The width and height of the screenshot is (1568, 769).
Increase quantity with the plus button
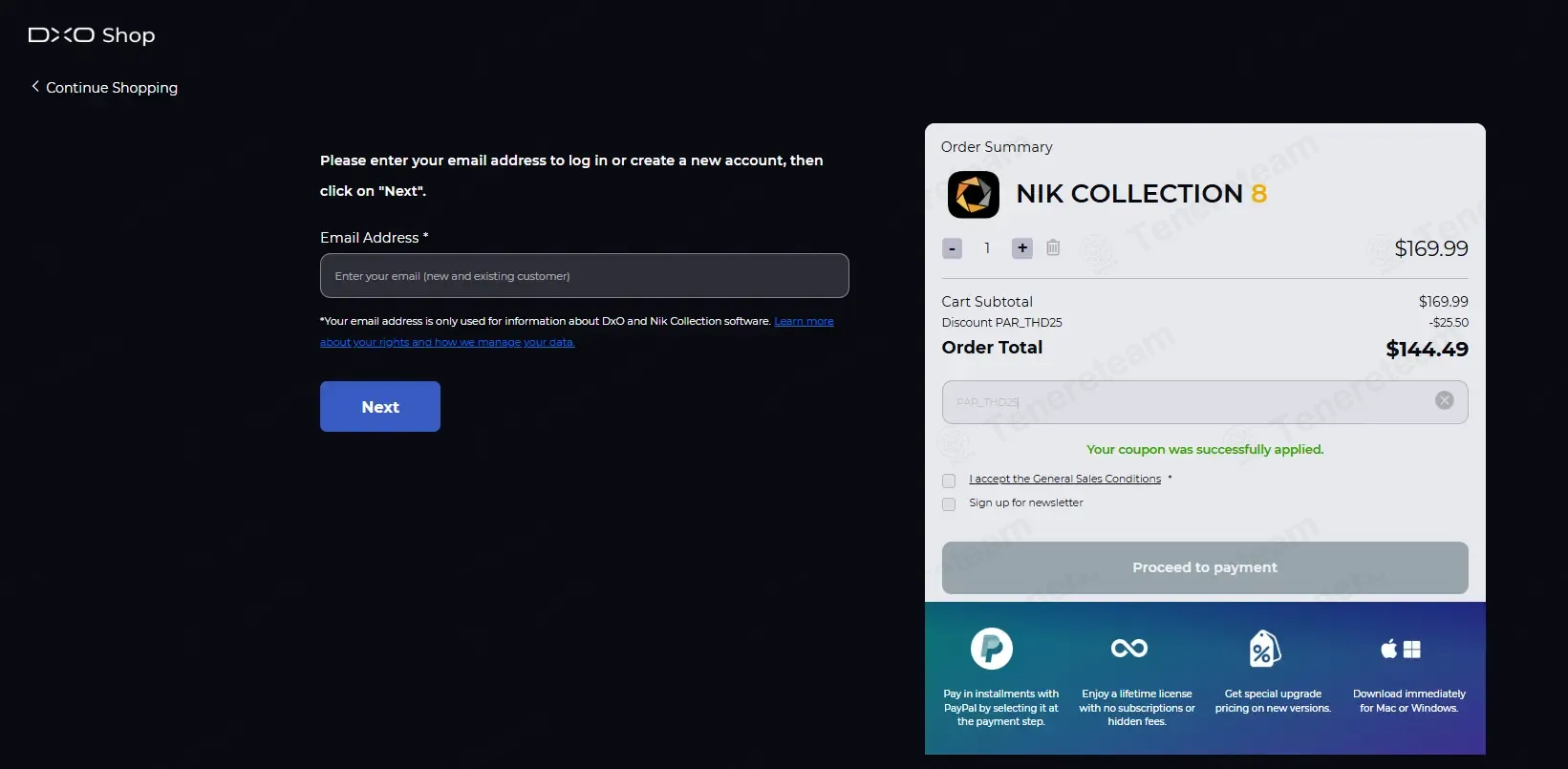(x=1022, y=248)
